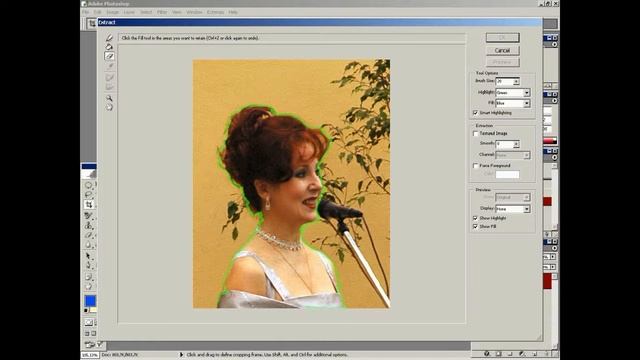Select the Eyedropper tool in Extract dialog
The image size is (640, 360).
pos(109,66)
